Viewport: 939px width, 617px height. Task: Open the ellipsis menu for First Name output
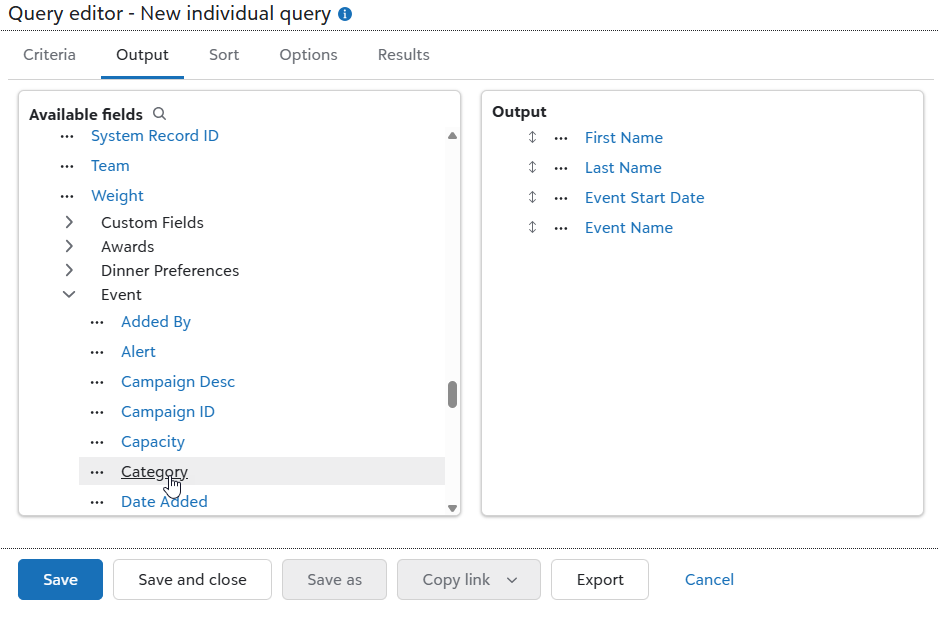[x=559, y=137]
